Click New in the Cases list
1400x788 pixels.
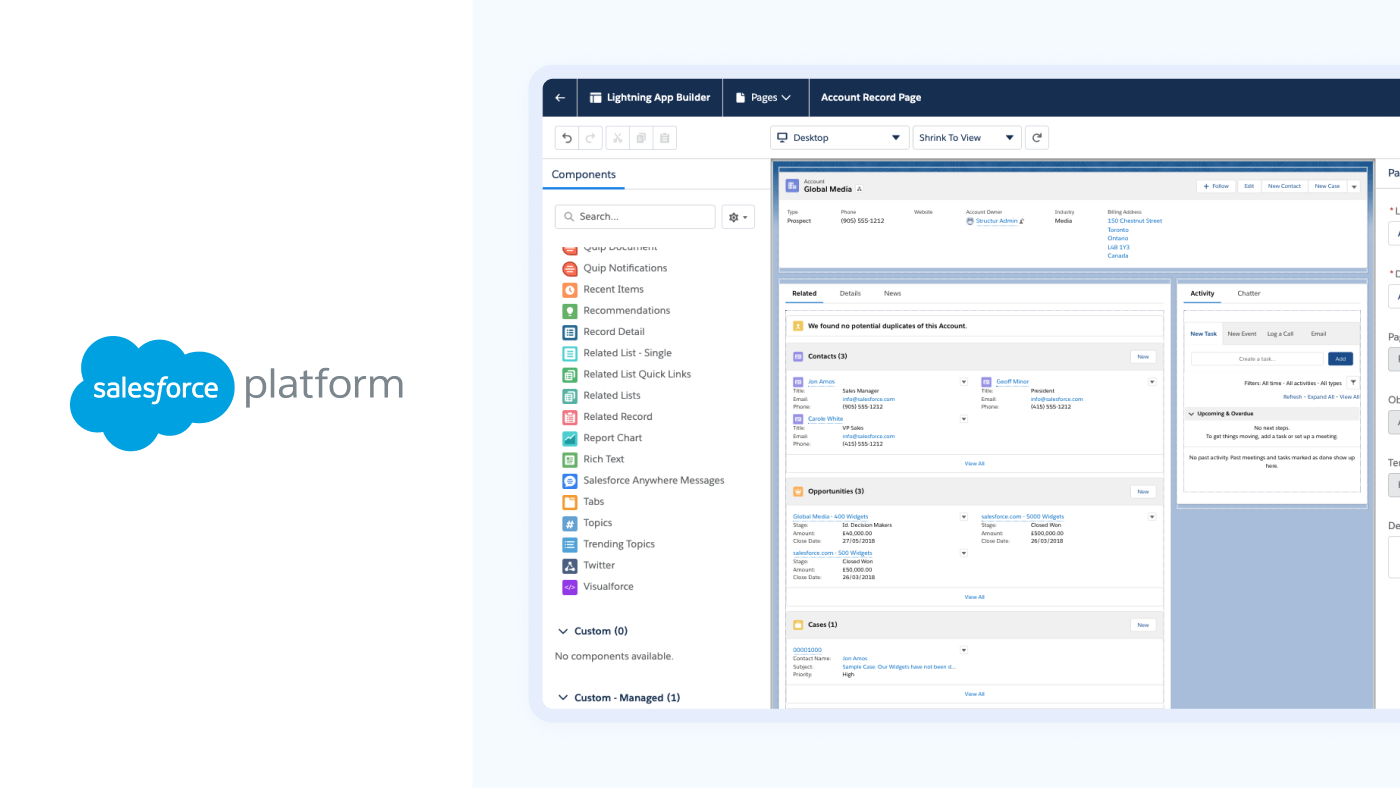tap(1143, 625)
